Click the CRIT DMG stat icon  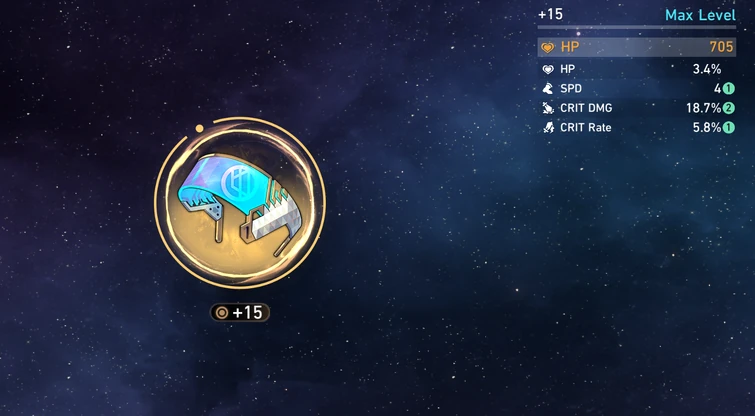(548, 108)
